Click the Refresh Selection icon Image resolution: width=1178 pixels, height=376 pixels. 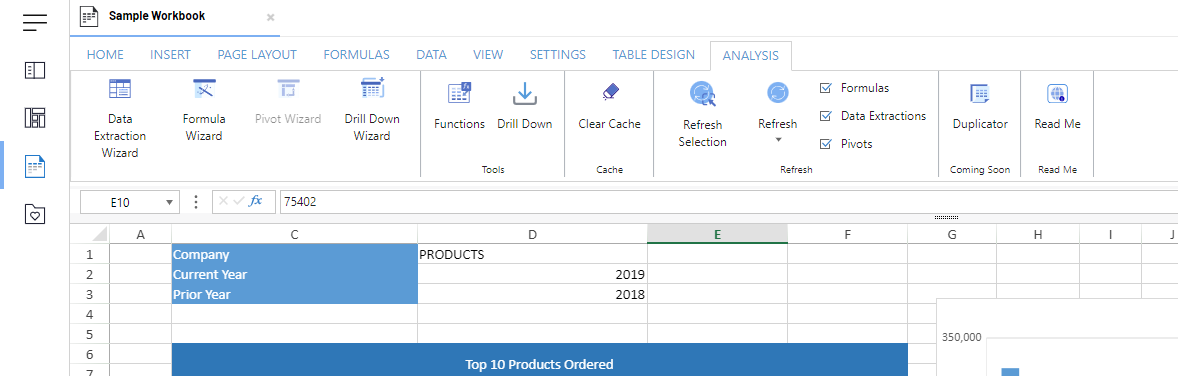tap(702, 93)
